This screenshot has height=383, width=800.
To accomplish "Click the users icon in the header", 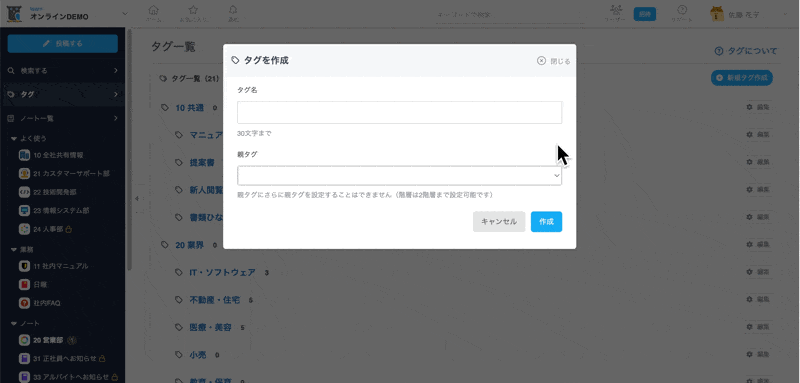I will [x=616, y=10].
